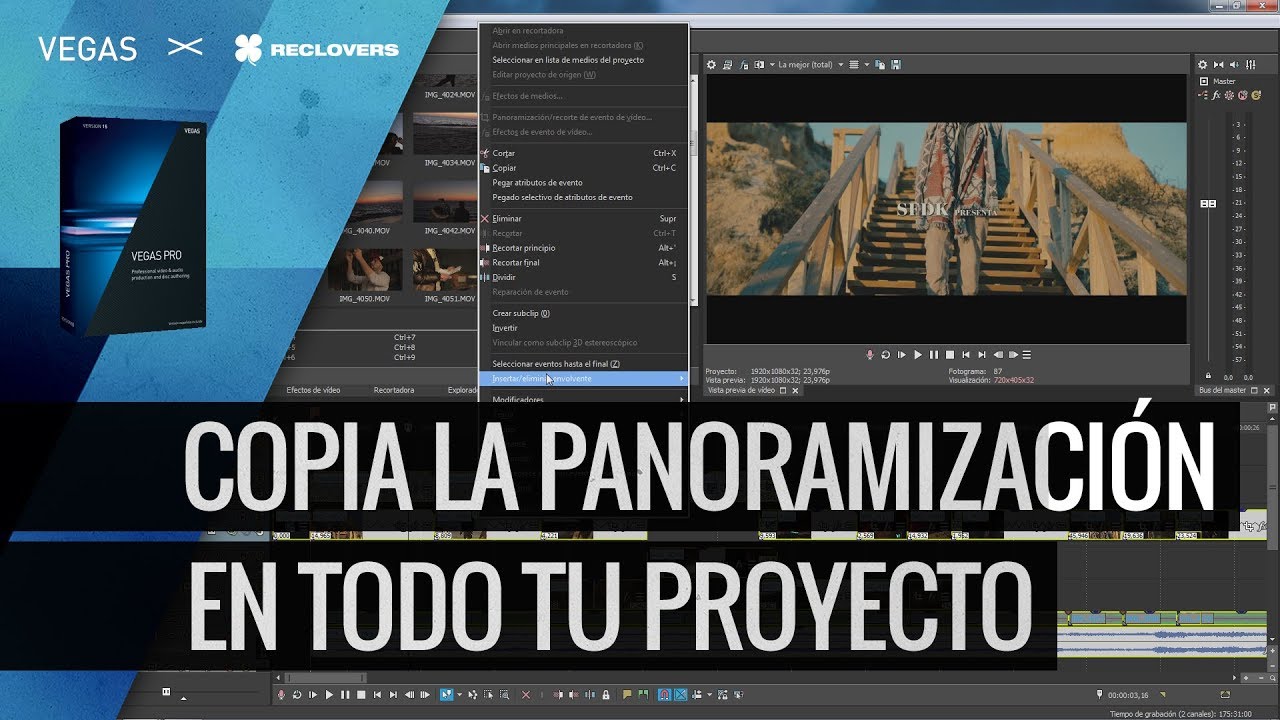The image size is (1280, 720).
Task: Expand auto ripple dropdown arrow
Action: [x=709, y=695]
